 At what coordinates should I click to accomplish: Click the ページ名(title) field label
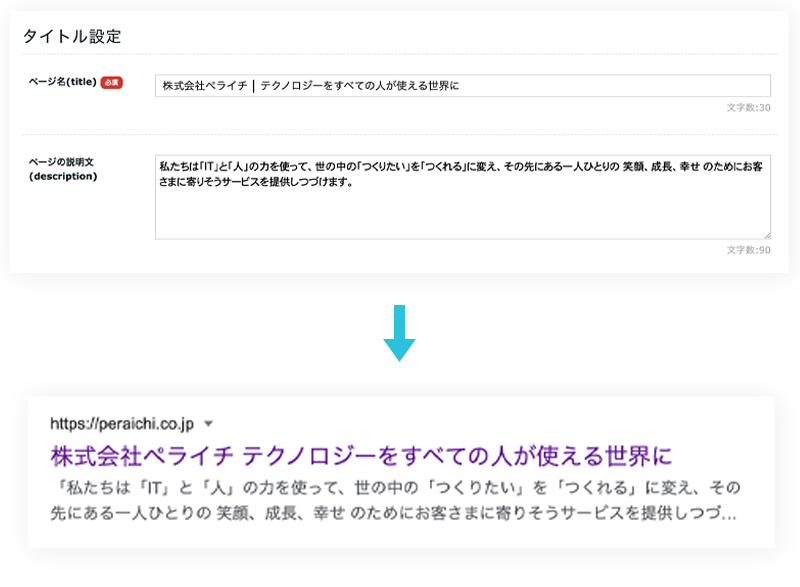[62, 83]
